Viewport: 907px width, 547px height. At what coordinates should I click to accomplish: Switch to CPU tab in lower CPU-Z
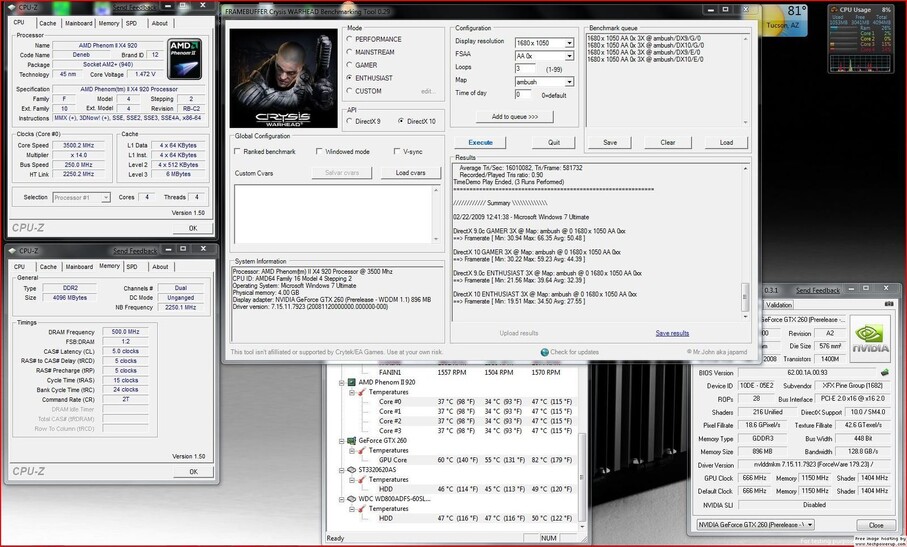(x=20, y=267)
